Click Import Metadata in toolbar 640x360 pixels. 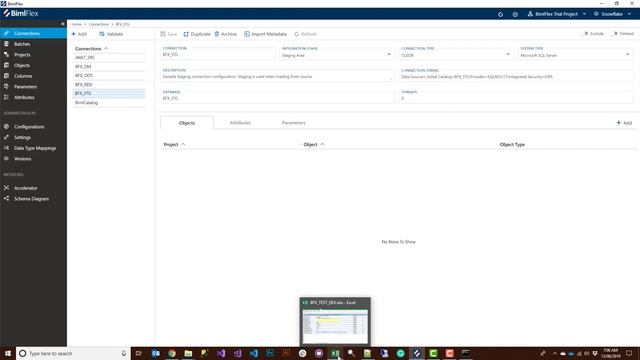point(265,34)
